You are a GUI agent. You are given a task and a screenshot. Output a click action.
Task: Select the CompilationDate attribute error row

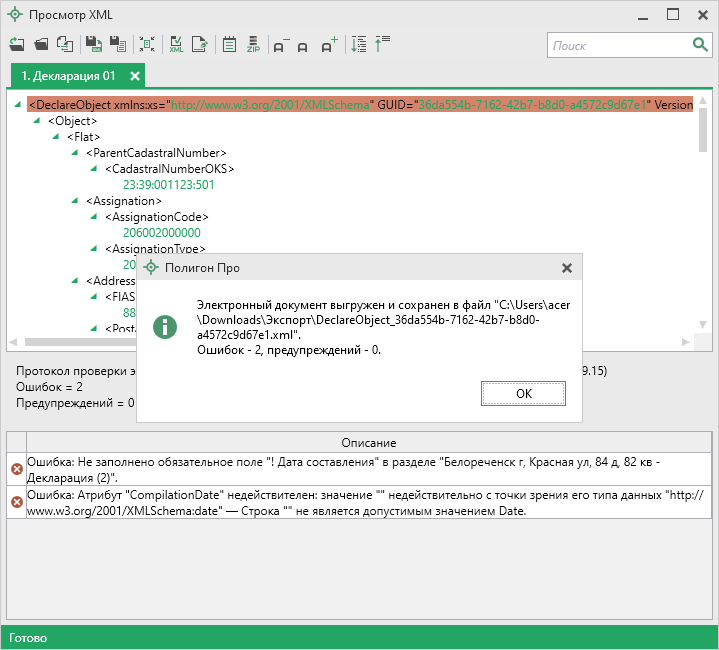[360, 503]
